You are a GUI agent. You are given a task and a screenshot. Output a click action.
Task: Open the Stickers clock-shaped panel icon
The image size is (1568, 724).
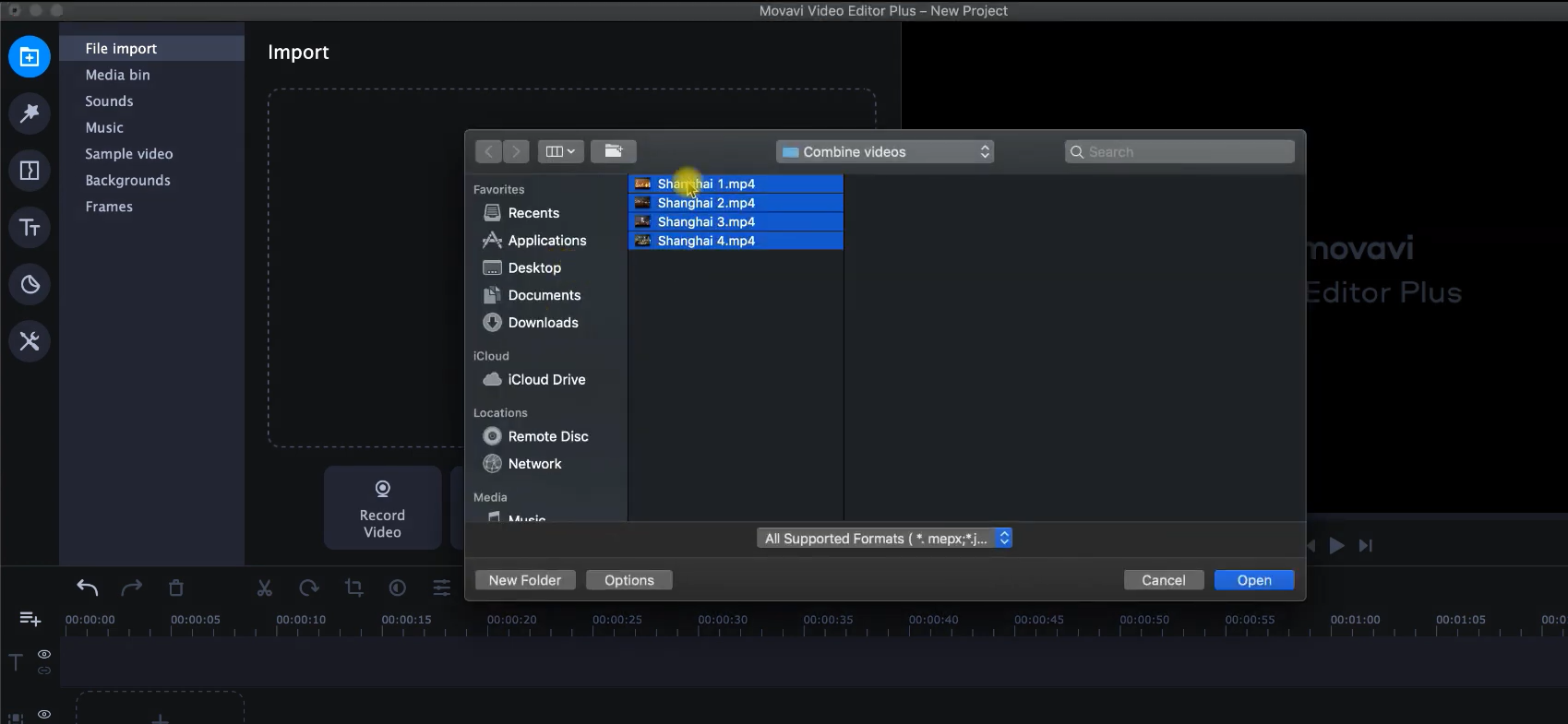click(x=30, y=284)
